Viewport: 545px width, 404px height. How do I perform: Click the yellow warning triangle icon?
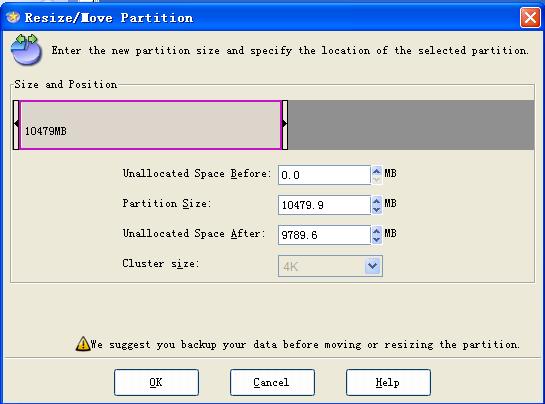(x=83, y=344)
